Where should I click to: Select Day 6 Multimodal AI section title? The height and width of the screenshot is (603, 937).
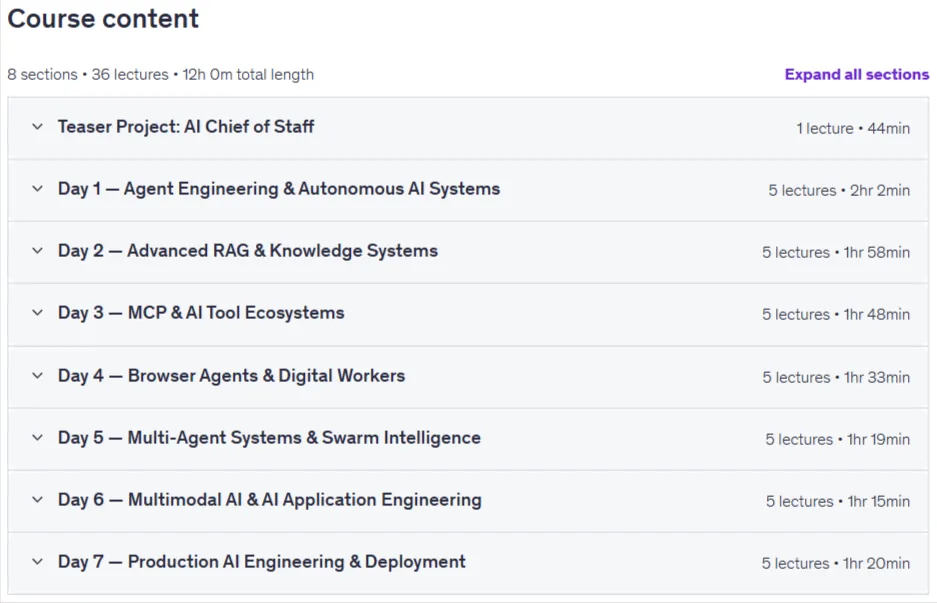click(x=270, y=500)
